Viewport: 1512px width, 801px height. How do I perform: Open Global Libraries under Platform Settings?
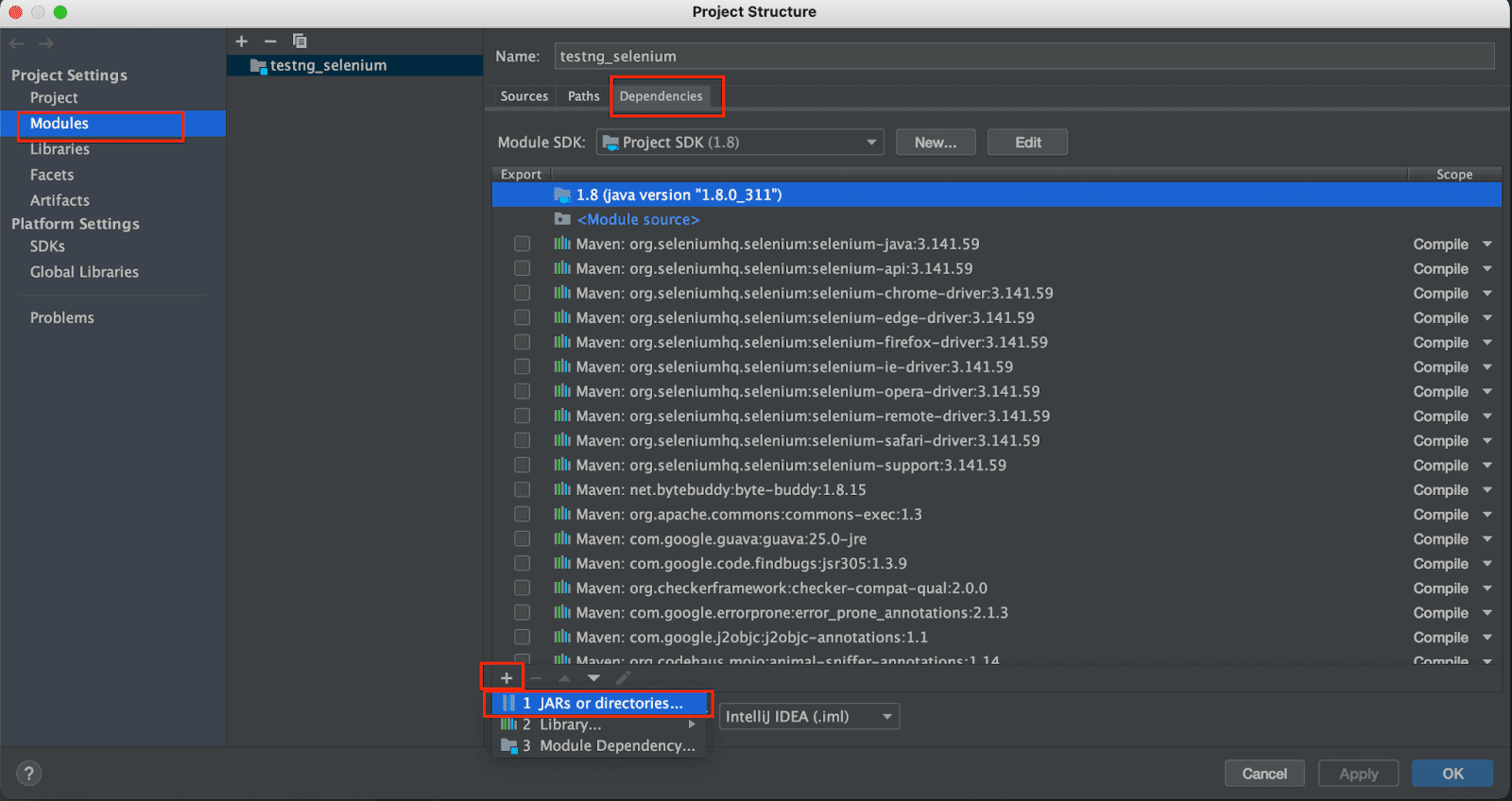click(84, 272)
